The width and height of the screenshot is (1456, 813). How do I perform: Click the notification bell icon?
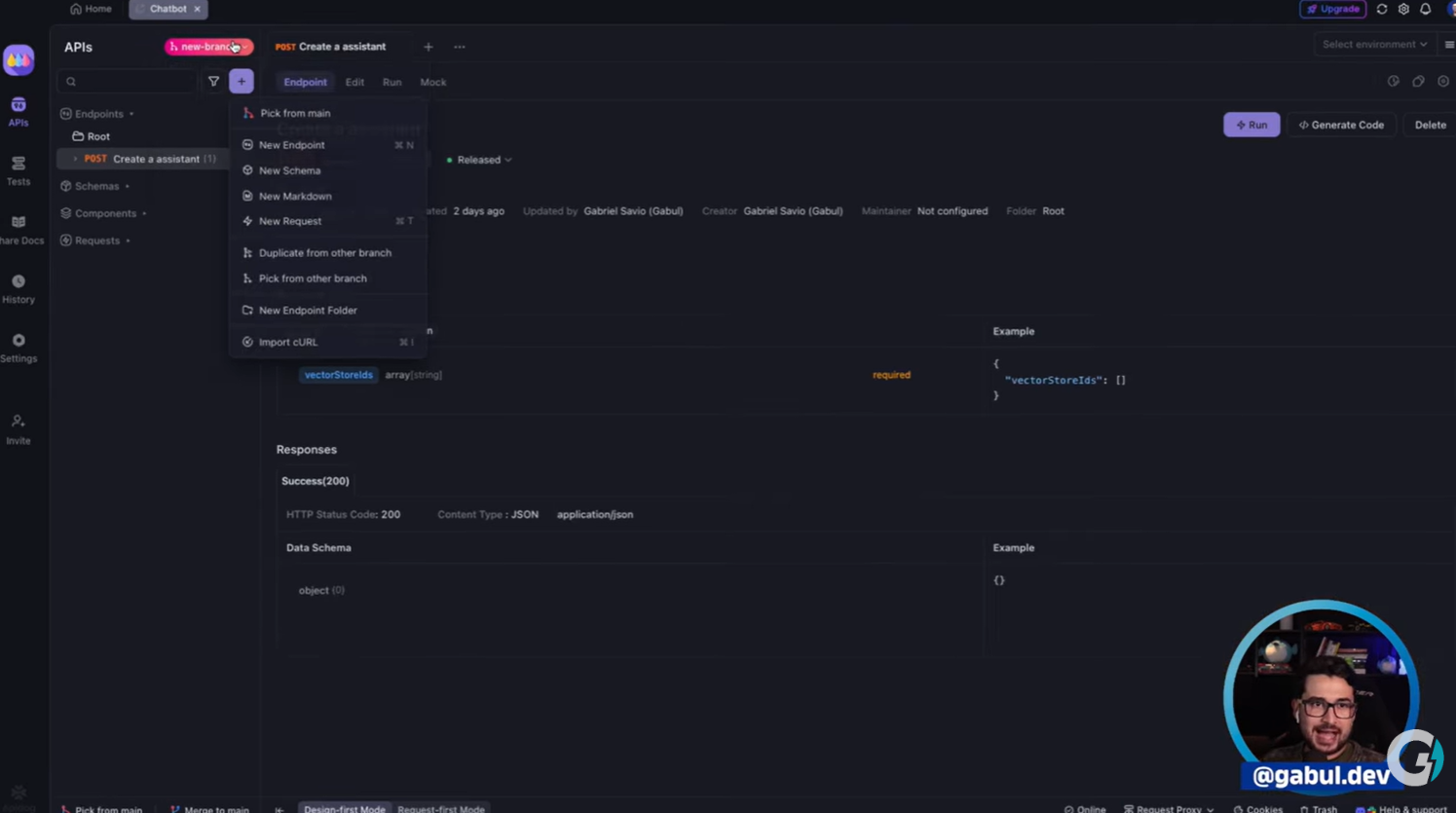click(1425, 9)
